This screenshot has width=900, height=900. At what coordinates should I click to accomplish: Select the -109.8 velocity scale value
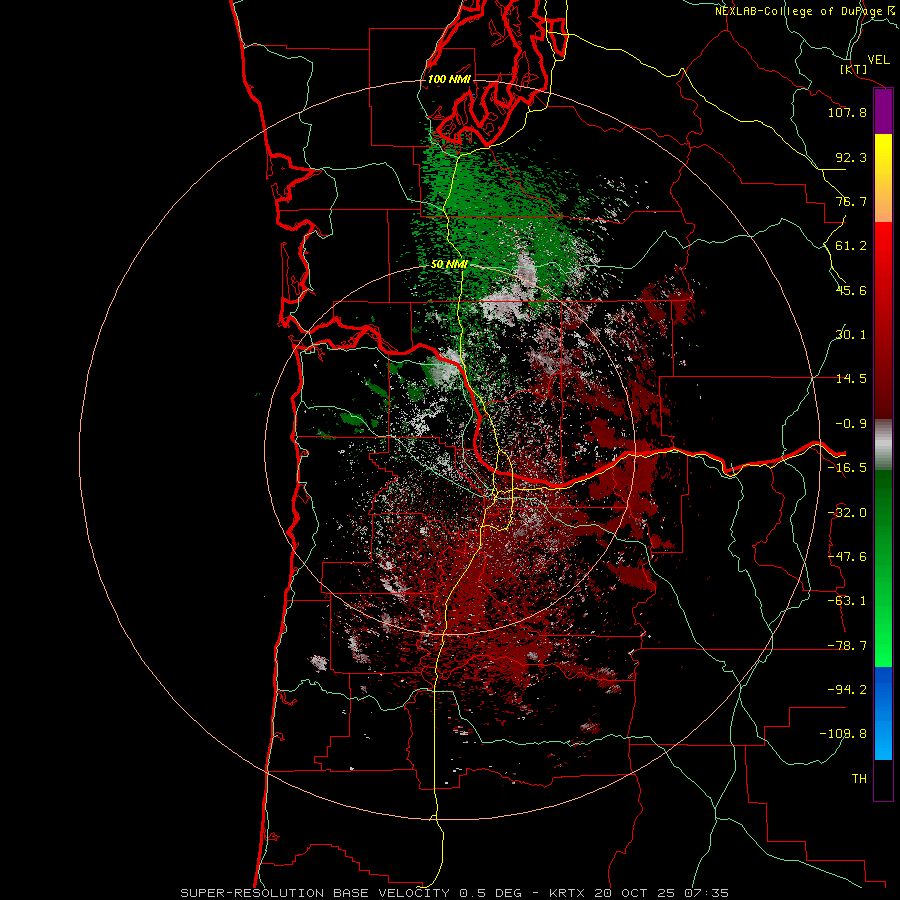coord(844,734)
